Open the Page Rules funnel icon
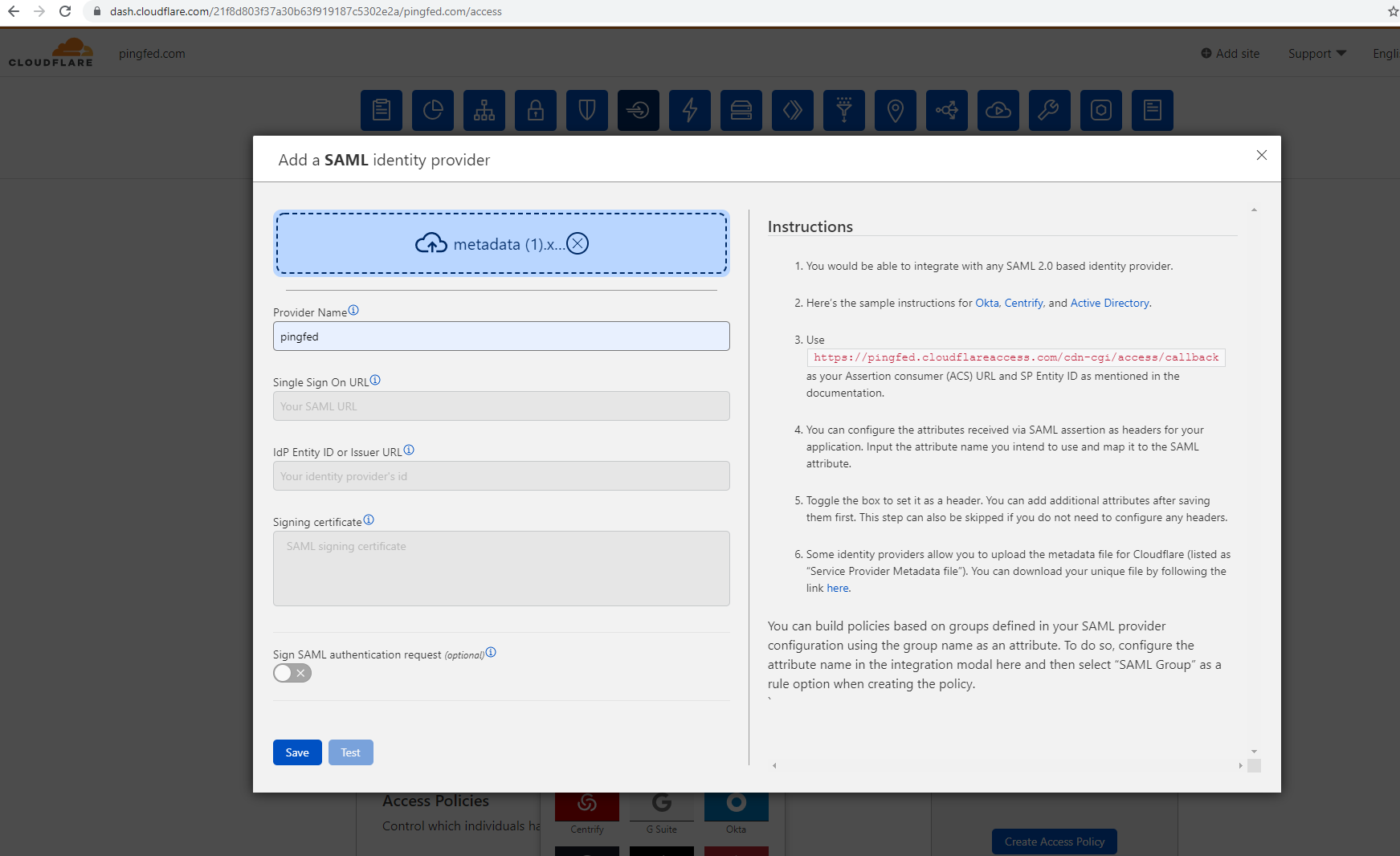This screenshot has height=856, width=1400. pos(844,110)
